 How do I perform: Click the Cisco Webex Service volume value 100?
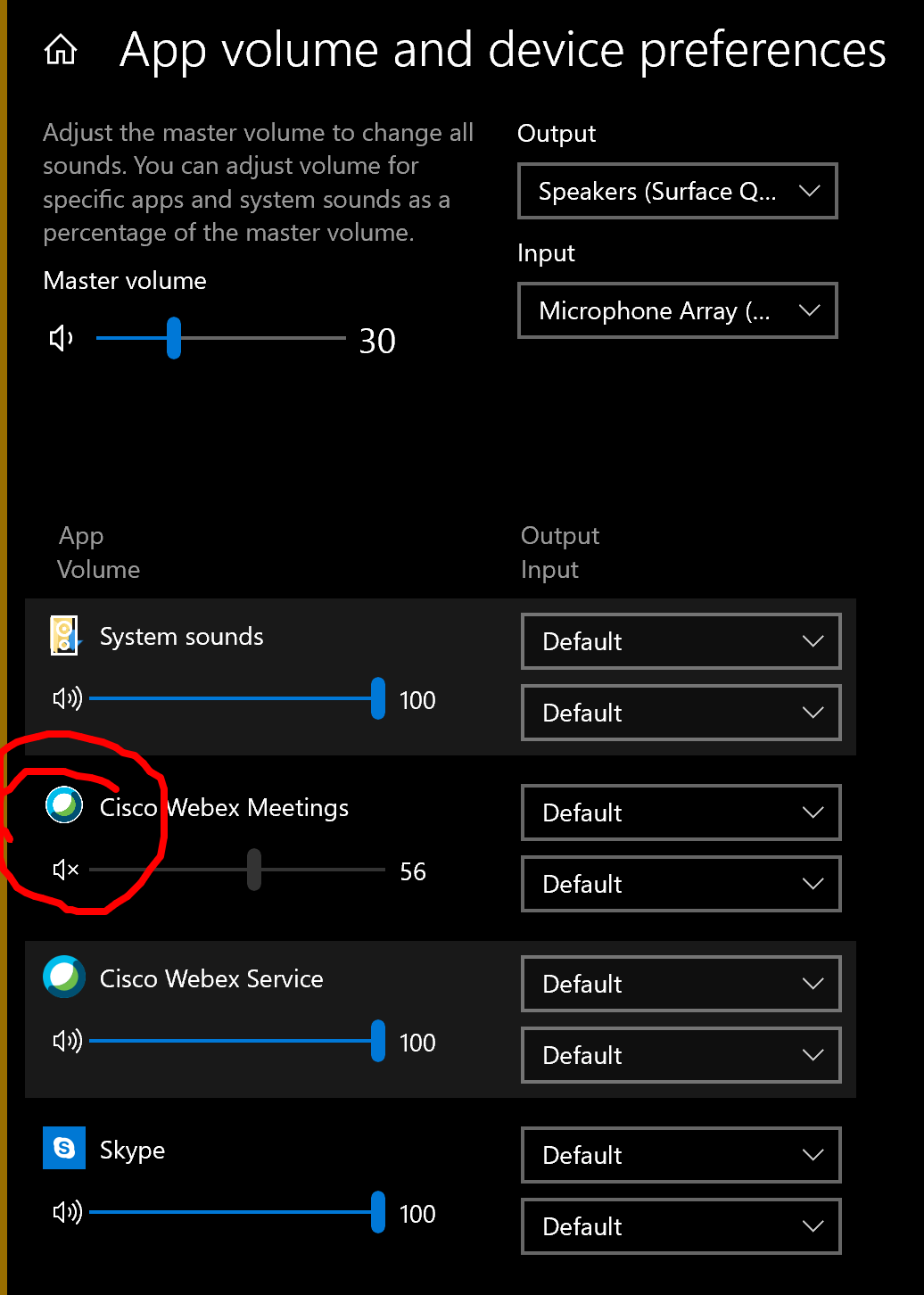click(417, 1043)
